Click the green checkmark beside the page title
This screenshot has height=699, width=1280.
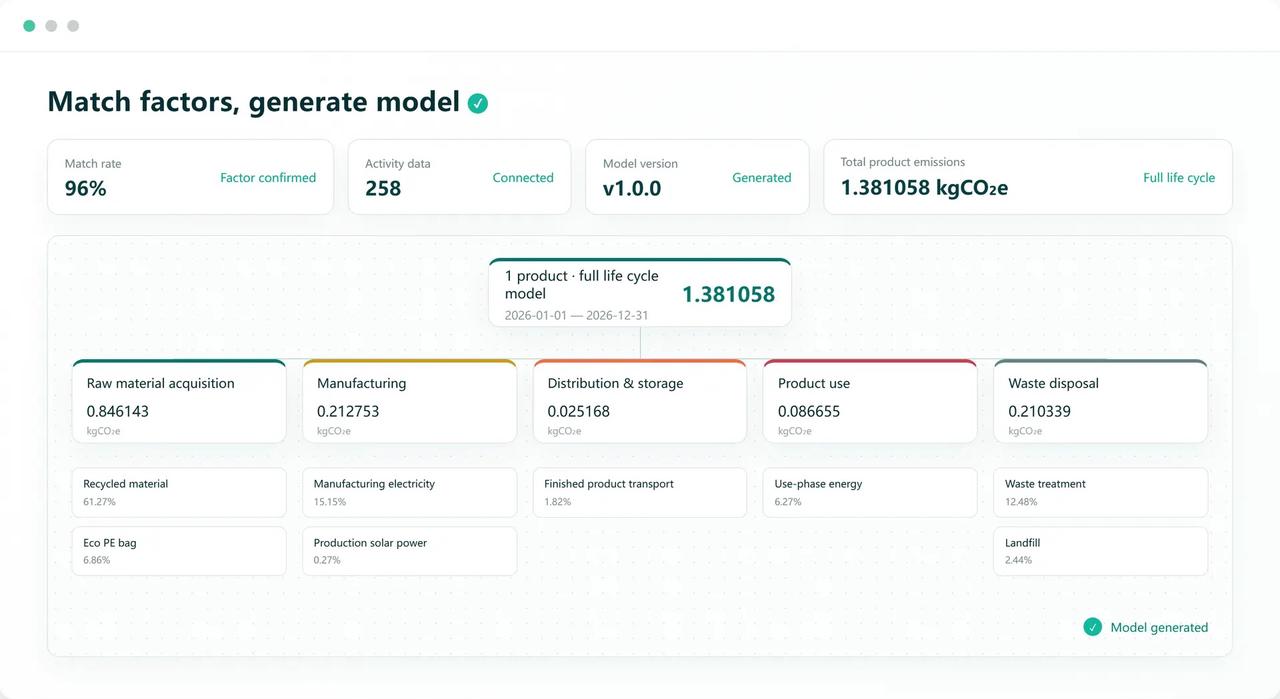pyautogui.click(x=478, y=103)
